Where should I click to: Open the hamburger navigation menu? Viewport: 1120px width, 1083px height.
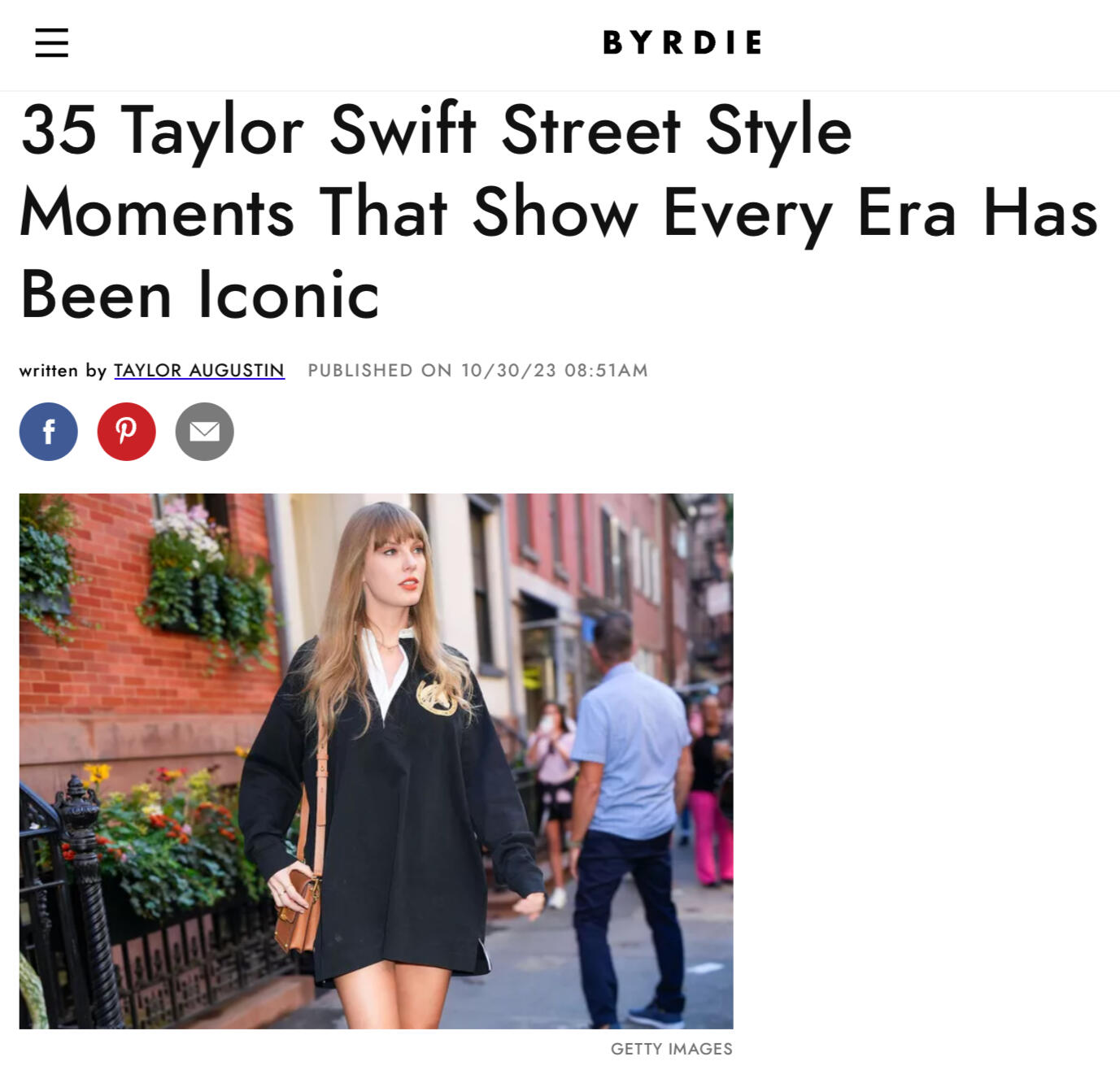pos(51,42)
